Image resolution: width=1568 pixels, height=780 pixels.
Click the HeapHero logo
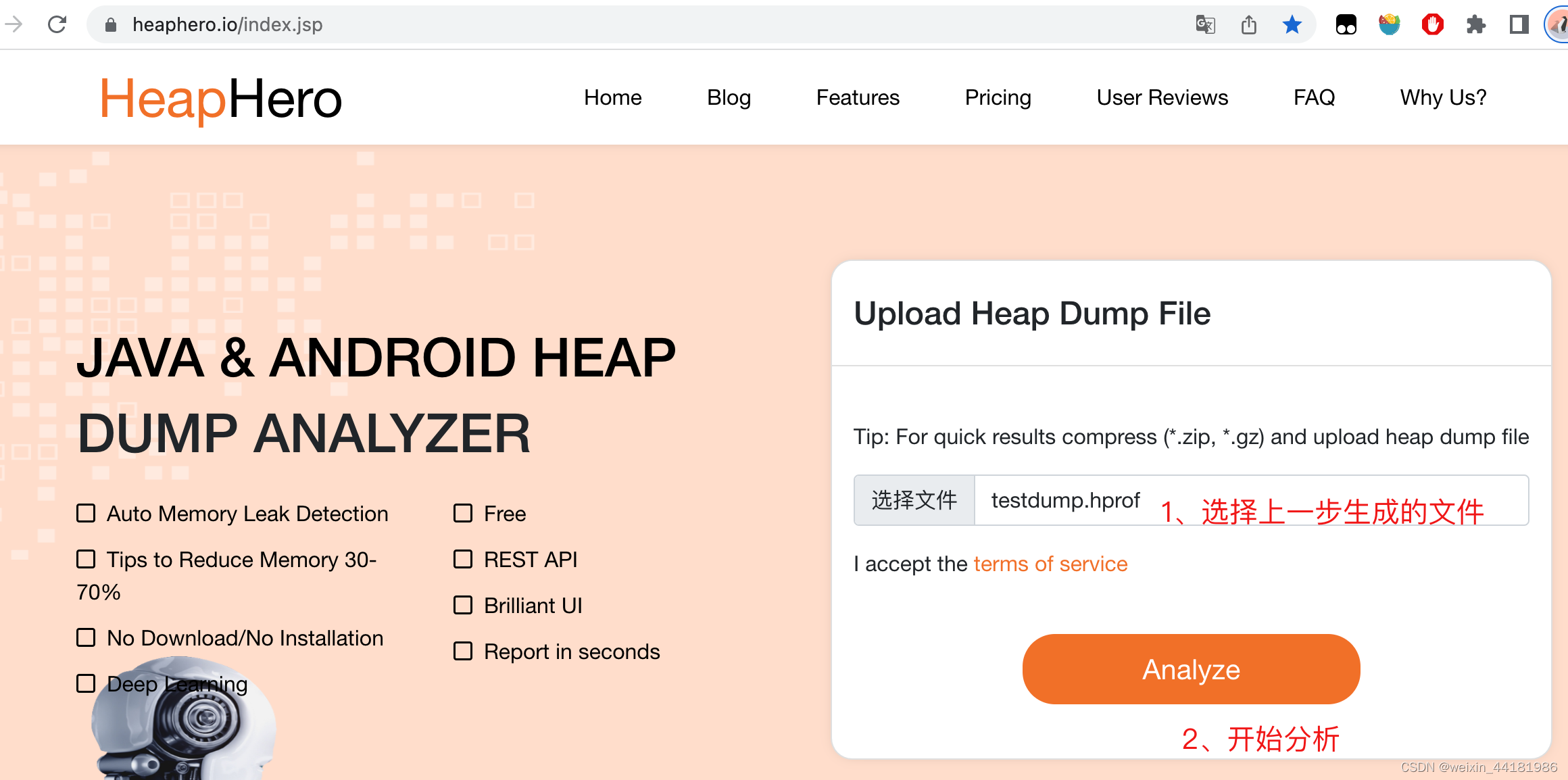[221, 97]
